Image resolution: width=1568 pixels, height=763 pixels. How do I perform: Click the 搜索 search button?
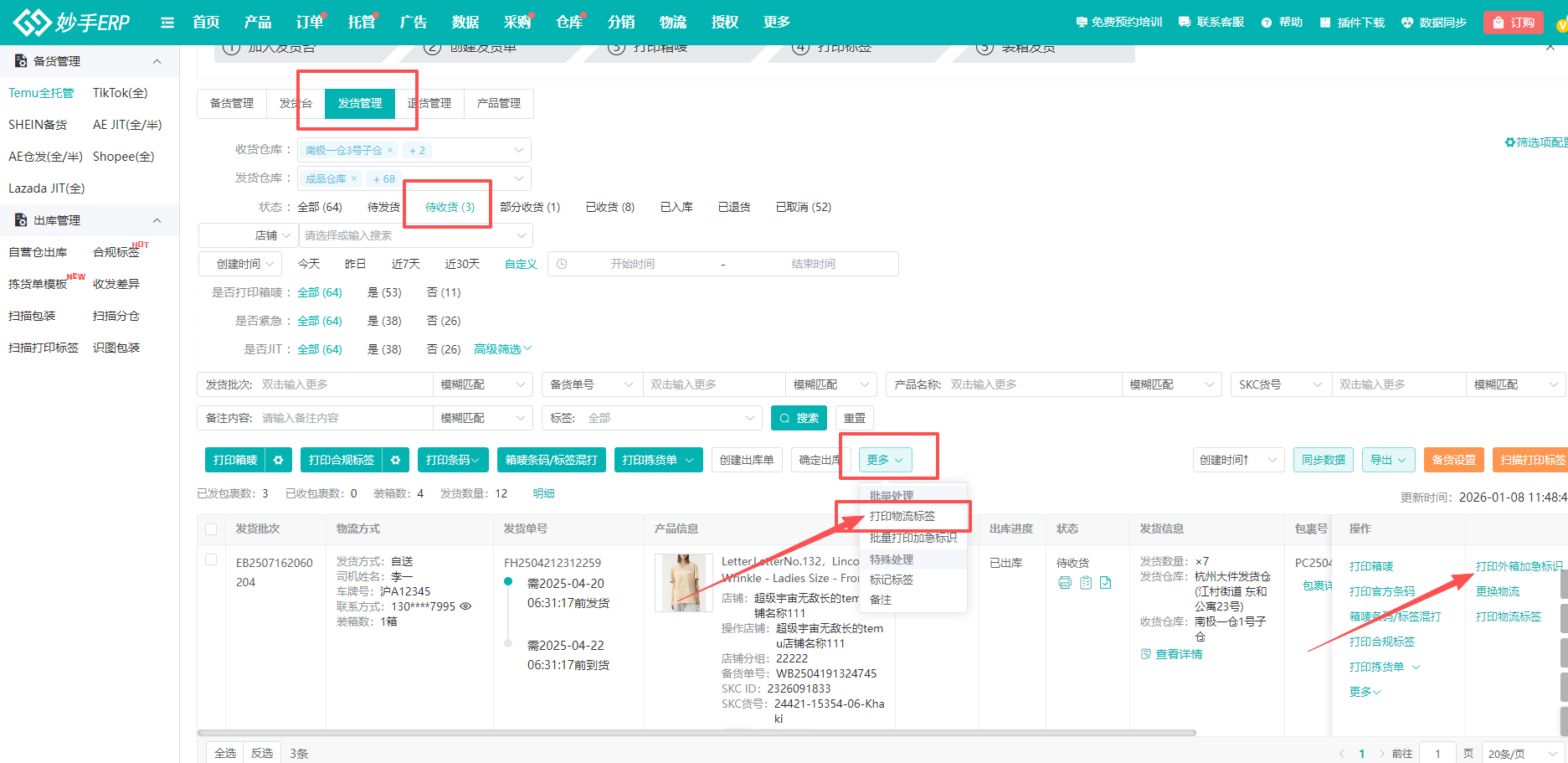point(798,417)
